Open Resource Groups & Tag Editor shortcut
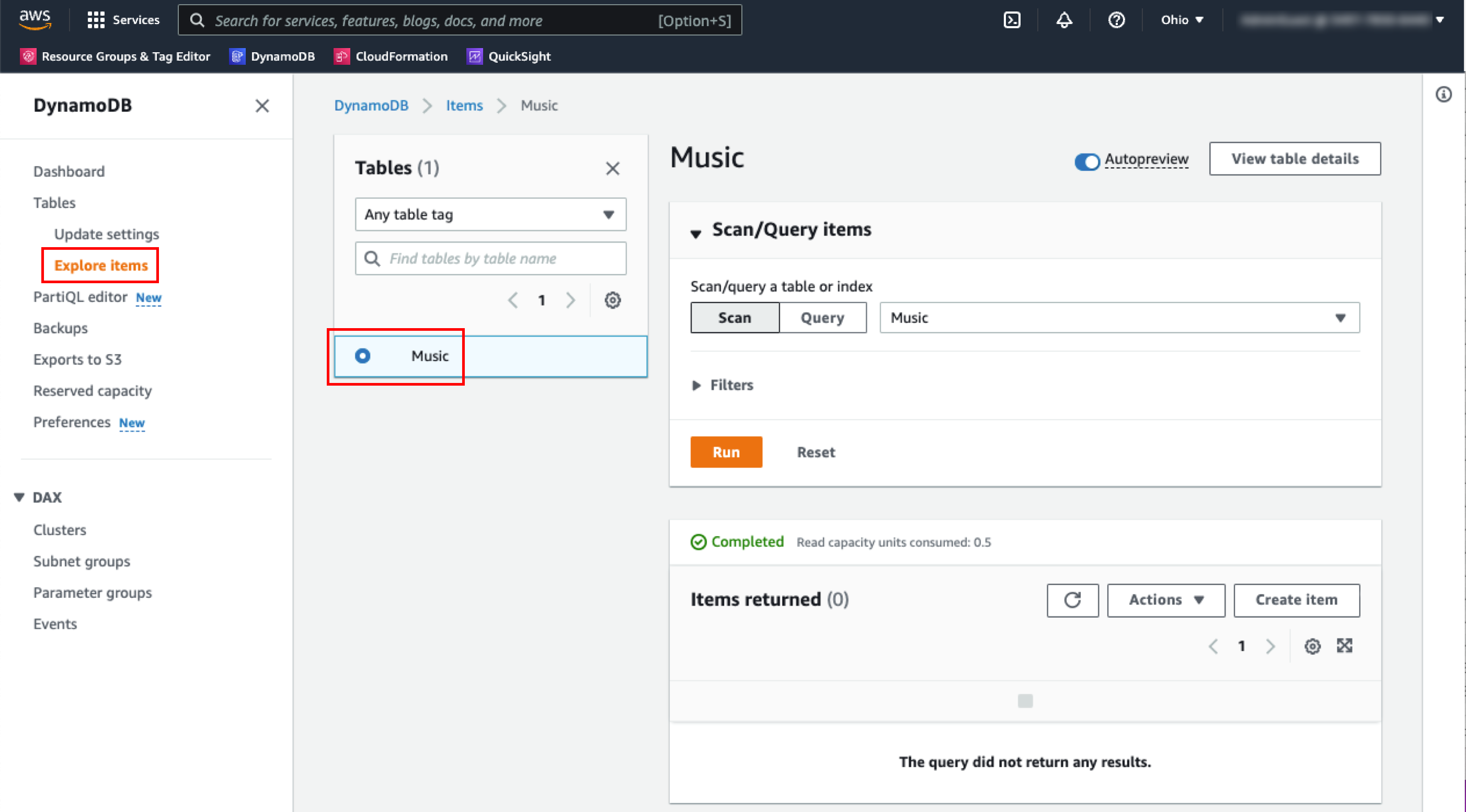The height and width of the screenshot is (812, 1466). click(115, 56)
